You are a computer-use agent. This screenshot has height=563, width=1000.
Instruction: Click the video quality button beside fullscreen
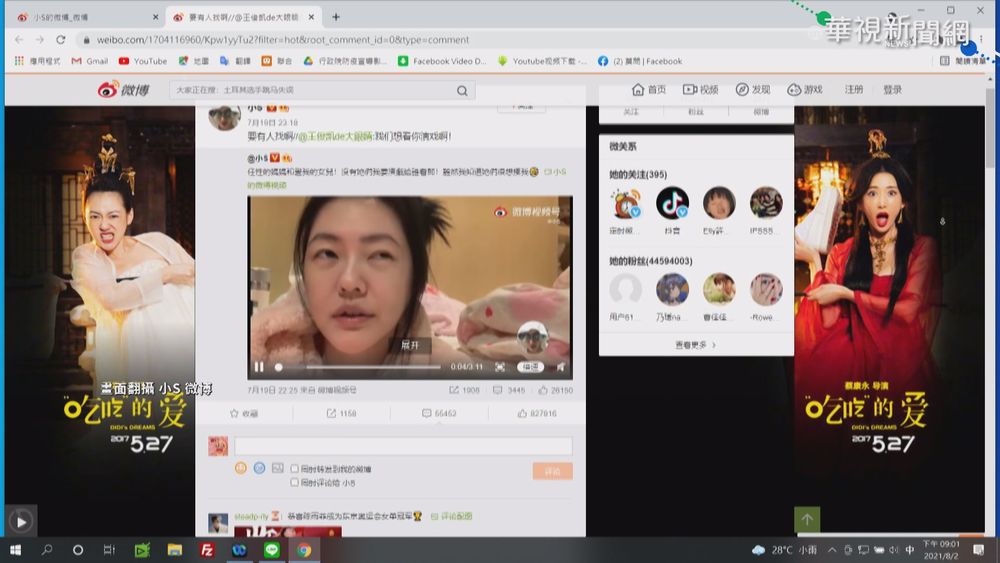(530, 367)
